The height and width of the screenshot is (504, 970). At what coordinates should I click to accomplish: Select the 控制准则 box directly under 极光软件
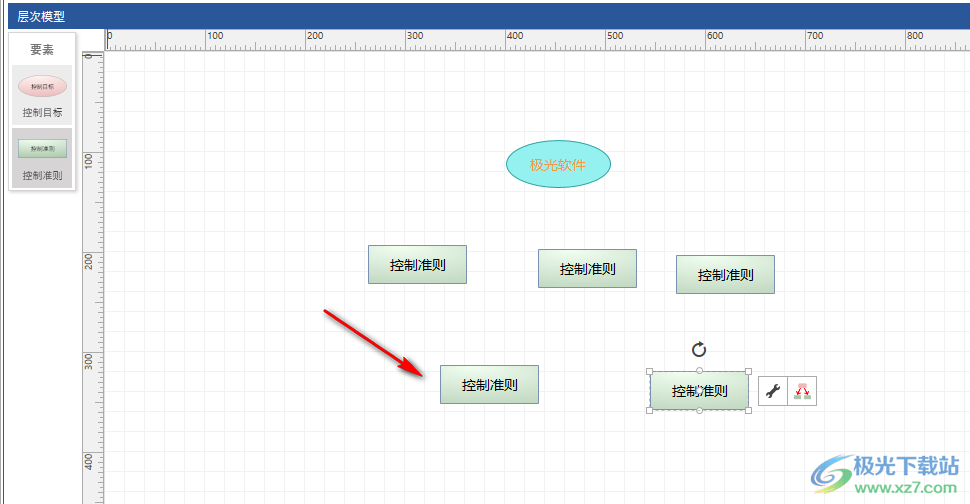click(587, 268)
